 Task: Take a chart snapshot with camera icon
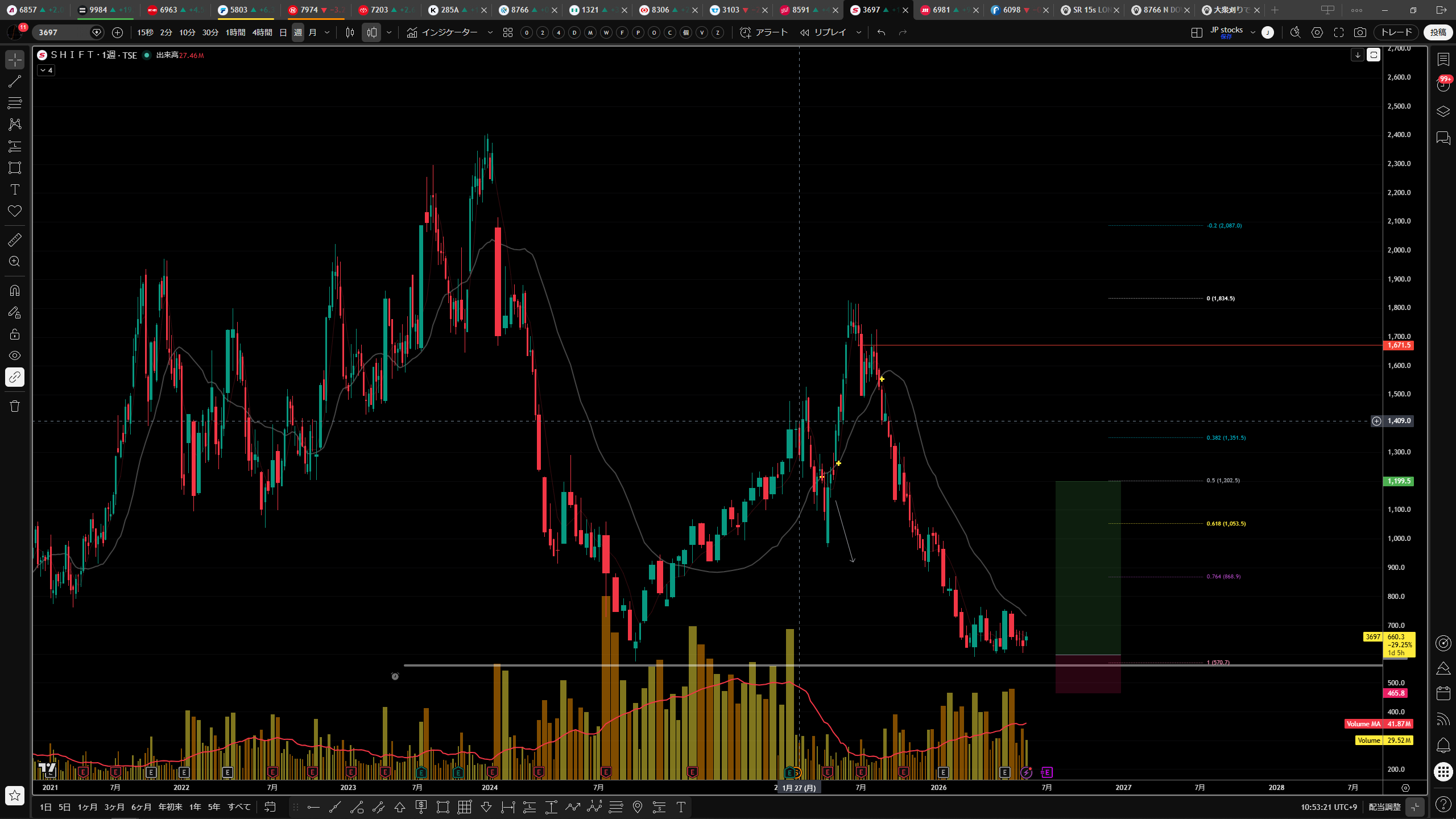(x=1360, y=32)
